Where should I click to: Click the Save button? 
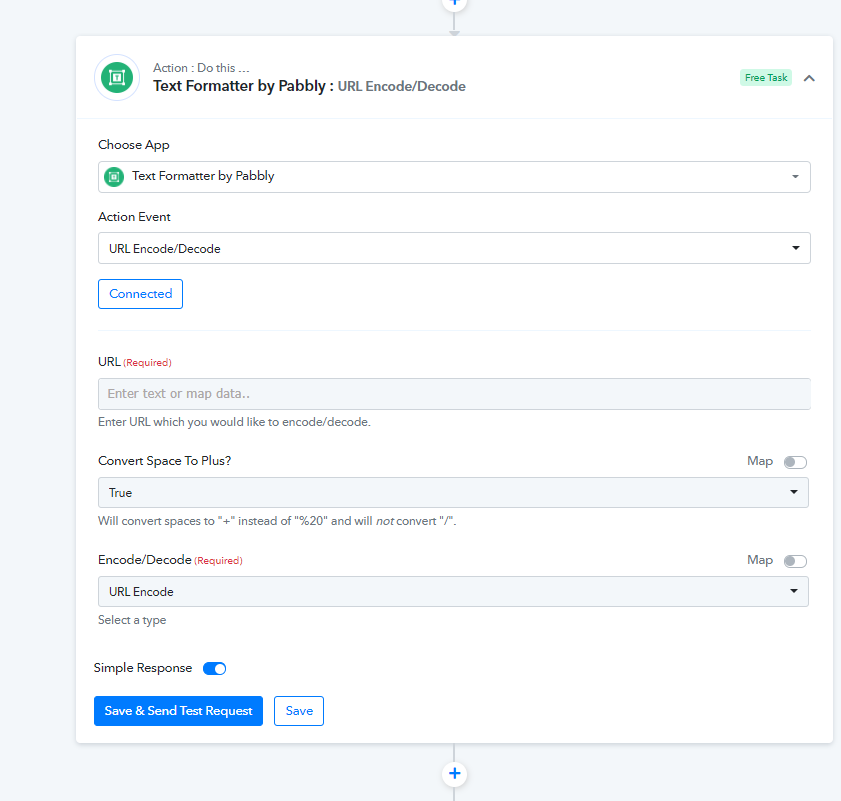(x=299, y=711)
